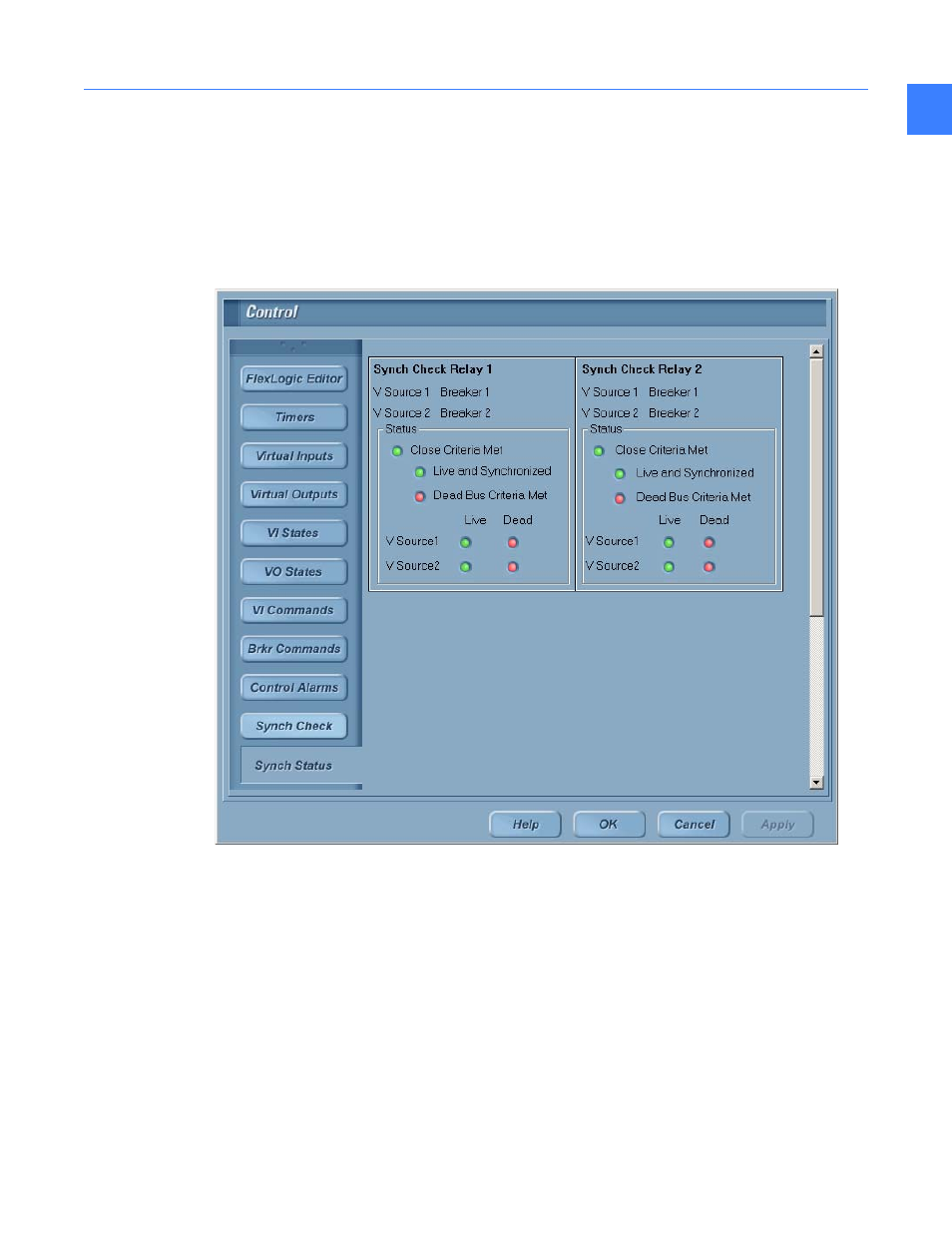Cancel the Control dialog
Viewport: 952px width, 1233px height.
point(694,825)
